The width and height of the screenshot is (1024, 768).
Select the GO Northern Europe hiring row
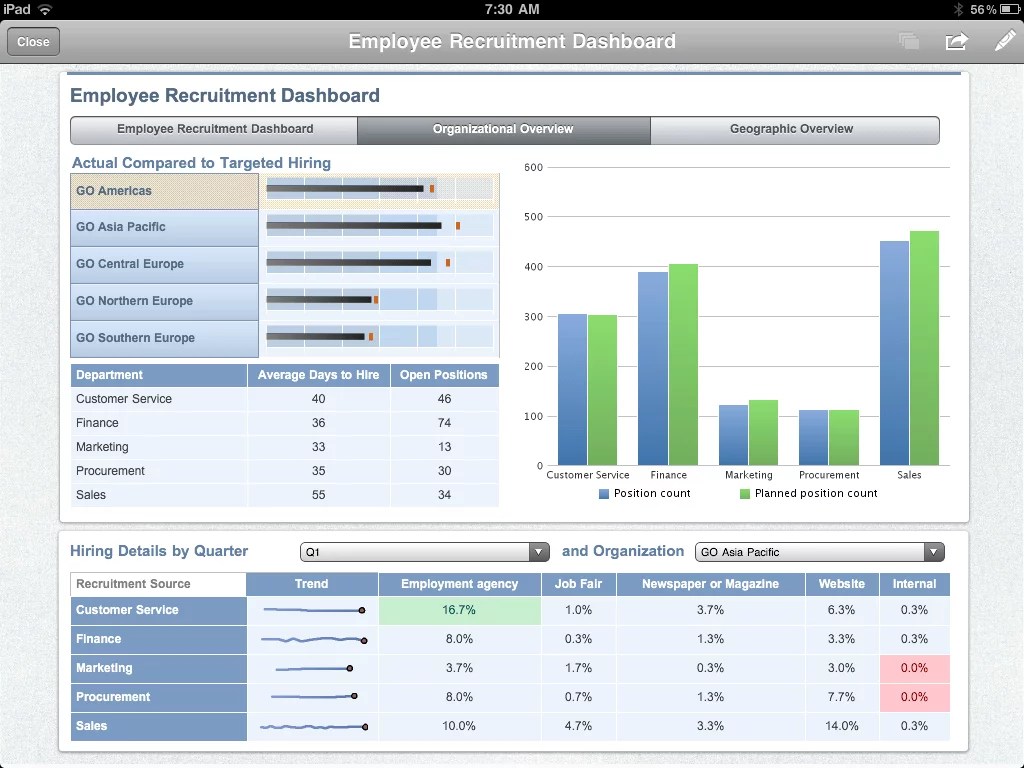click(164, 301)
